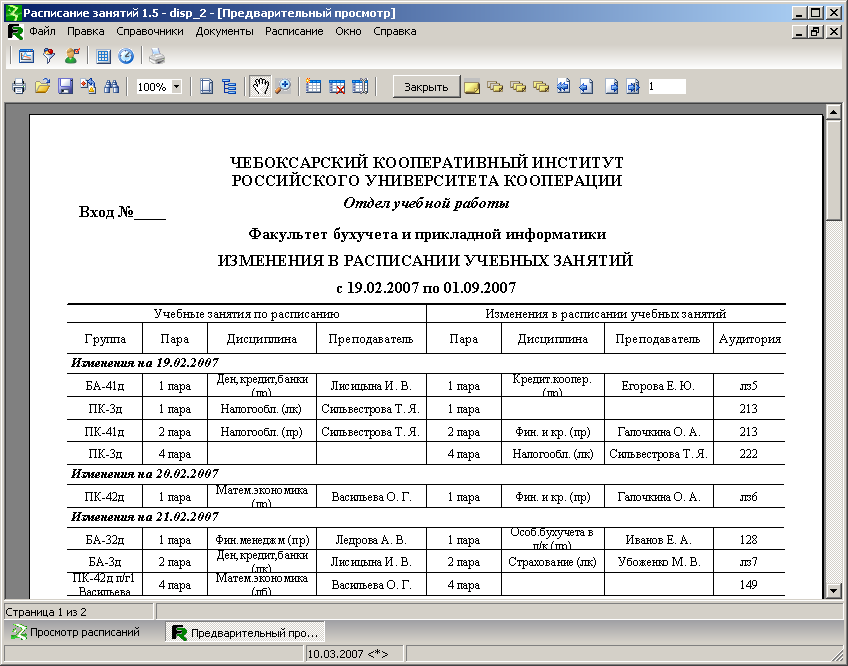The image size is (848, 666).
Task: Open the Документы menu
Action: (x=224, y=31)
